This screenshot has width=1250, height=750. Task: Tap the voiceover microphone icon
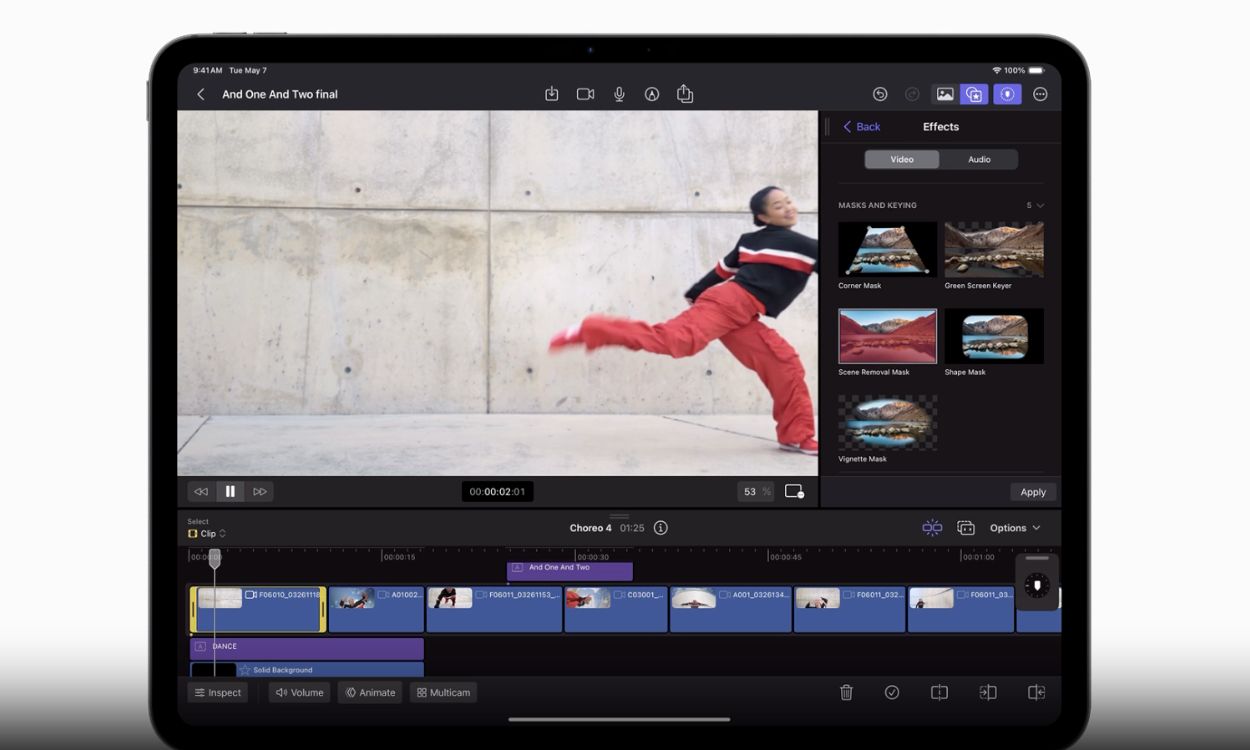pyautogui.click(x=619, y=94)
